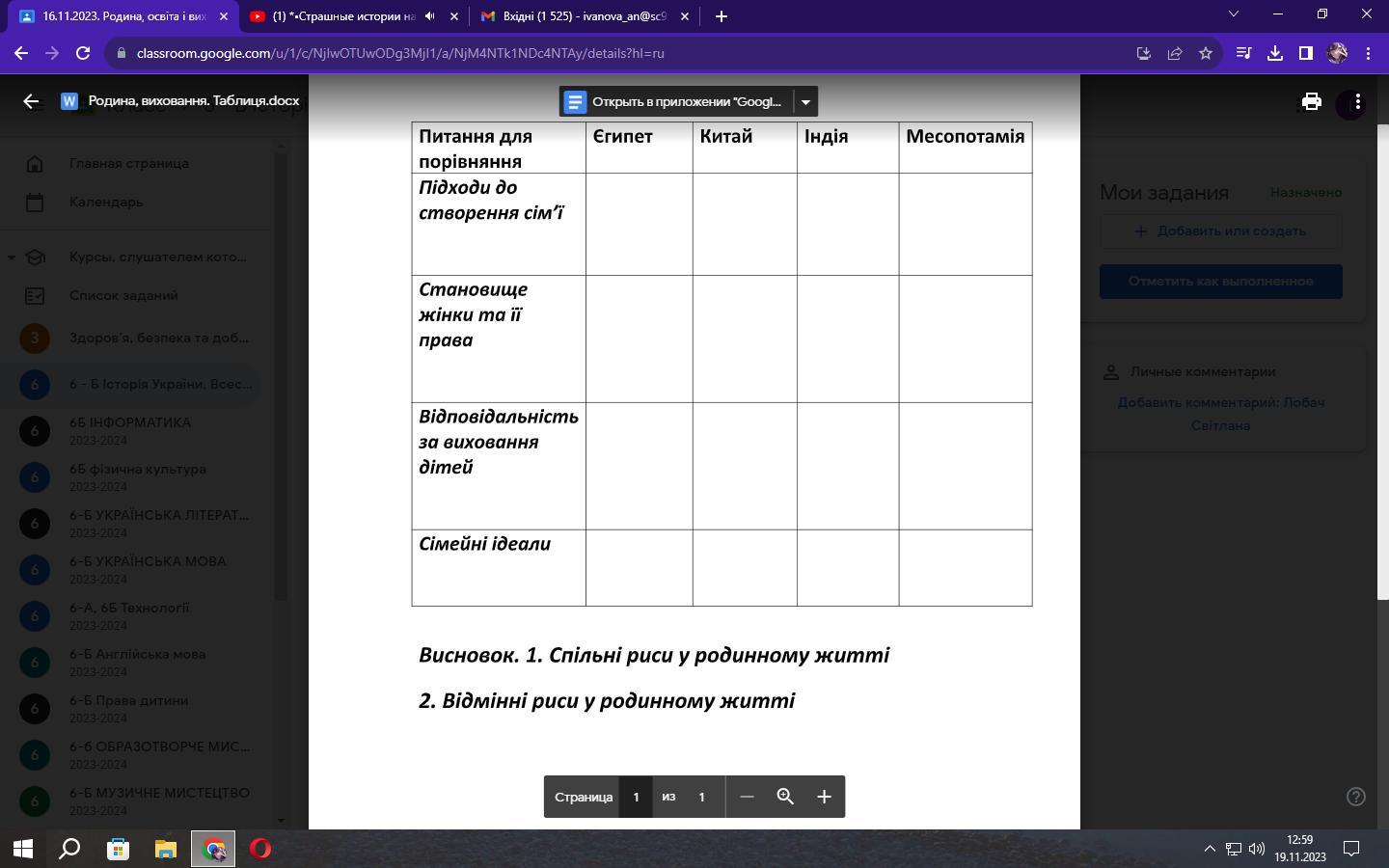
Task: Mute the YouTube tab via speaker icon
Action: [430, 16]
